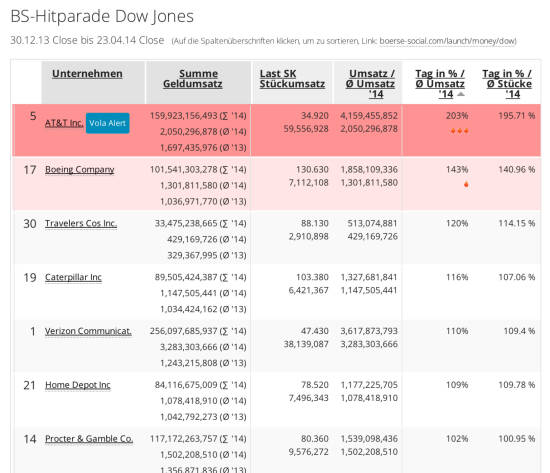The height and width of the screenshot is (473, 550).
Task: Sort by Unternehmen column header
Action: coord(87,74)
